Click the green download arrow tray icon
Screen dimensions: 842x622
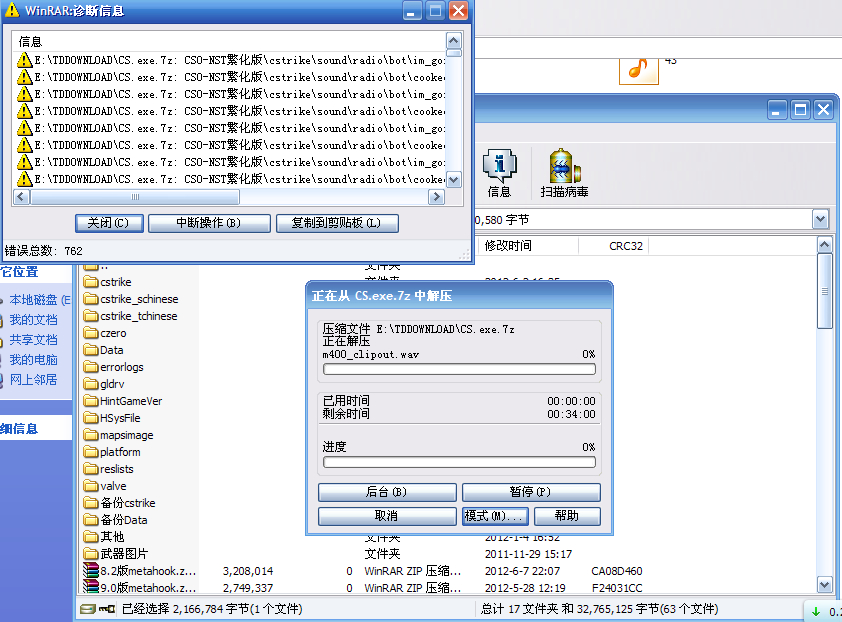point(816,611)
